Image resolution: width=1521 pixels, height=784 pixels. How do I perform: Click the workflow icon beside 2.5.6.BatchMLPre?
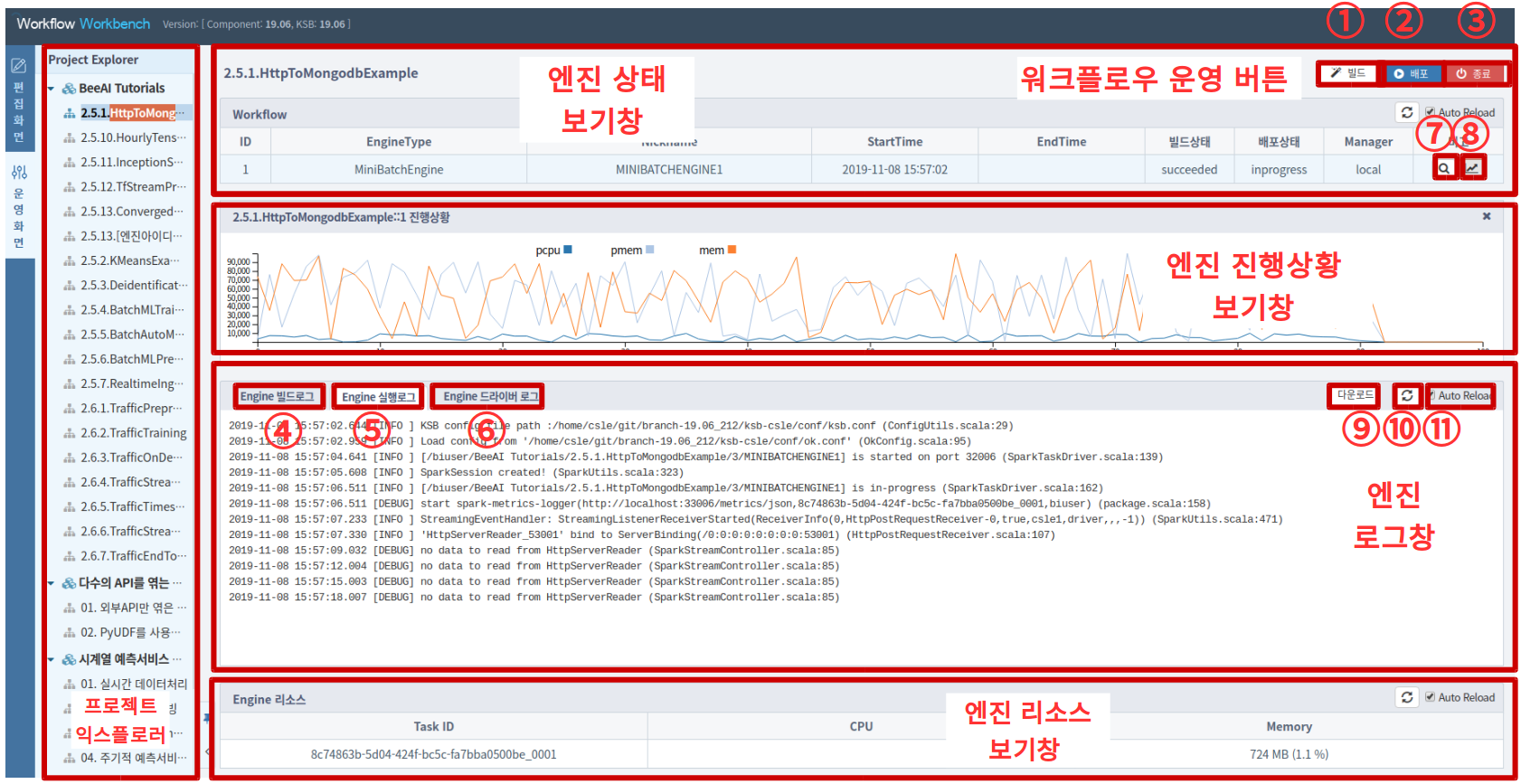[70, 359]
